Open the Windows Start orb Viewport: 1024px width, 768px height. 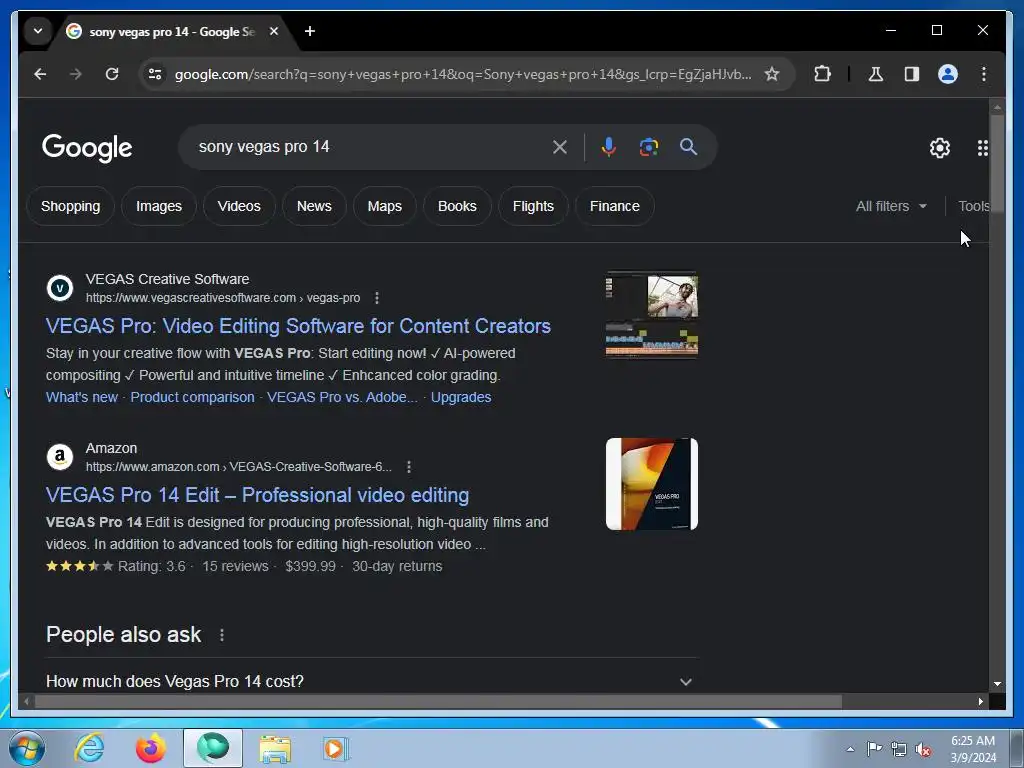[27, 748]
